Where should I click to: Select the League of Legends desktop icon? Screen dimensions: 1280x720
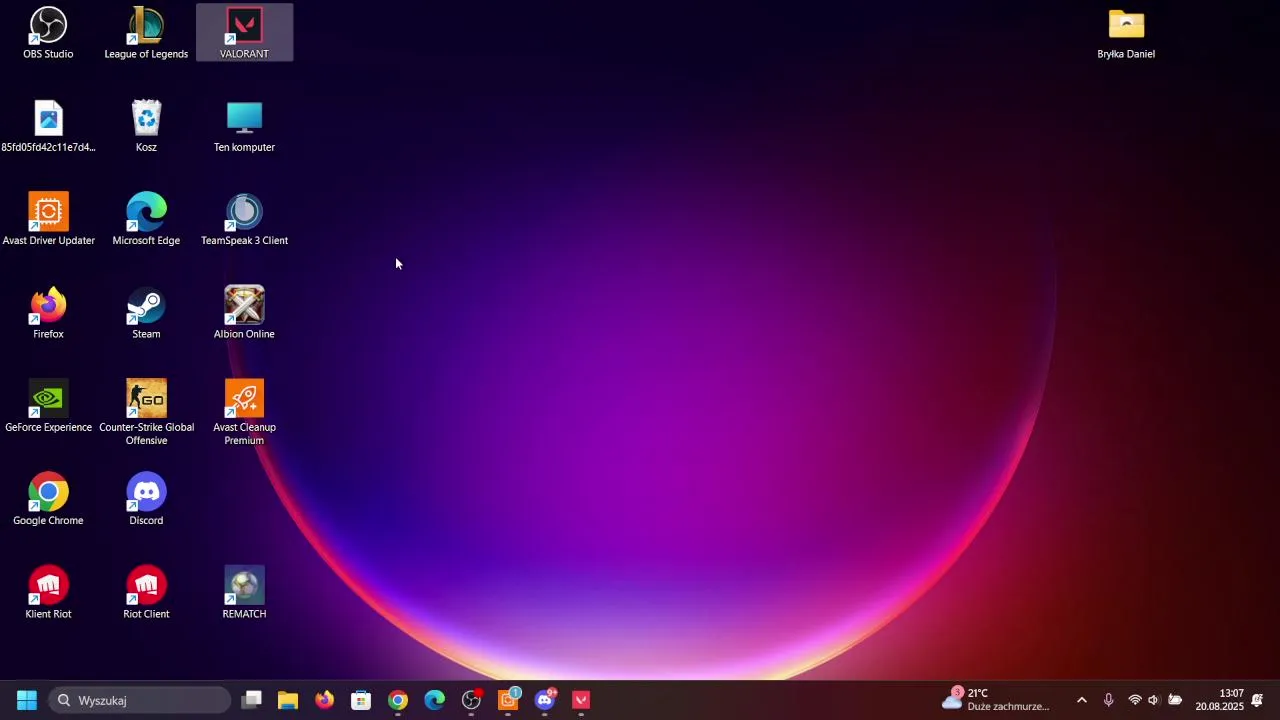coord(146,33)
